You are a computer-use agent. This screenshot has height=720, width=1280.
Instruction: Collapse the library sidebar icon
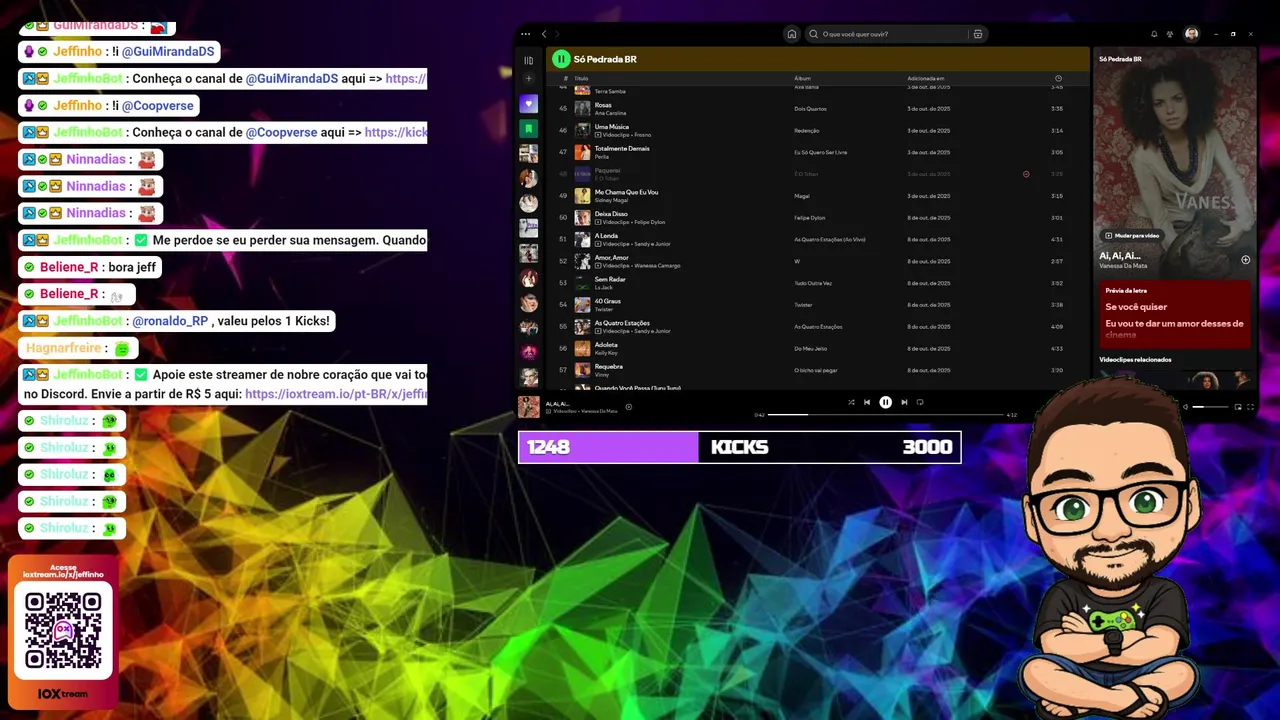pos(529,60)
